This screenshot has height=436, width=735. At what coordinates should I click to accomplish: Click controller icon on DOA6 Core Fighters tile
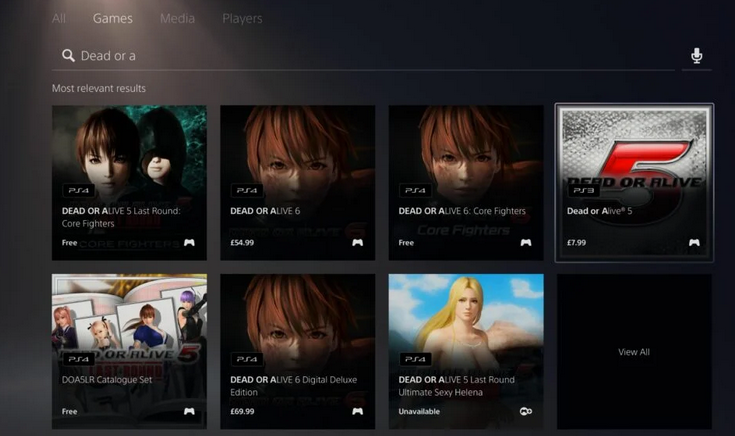[526, 243]
